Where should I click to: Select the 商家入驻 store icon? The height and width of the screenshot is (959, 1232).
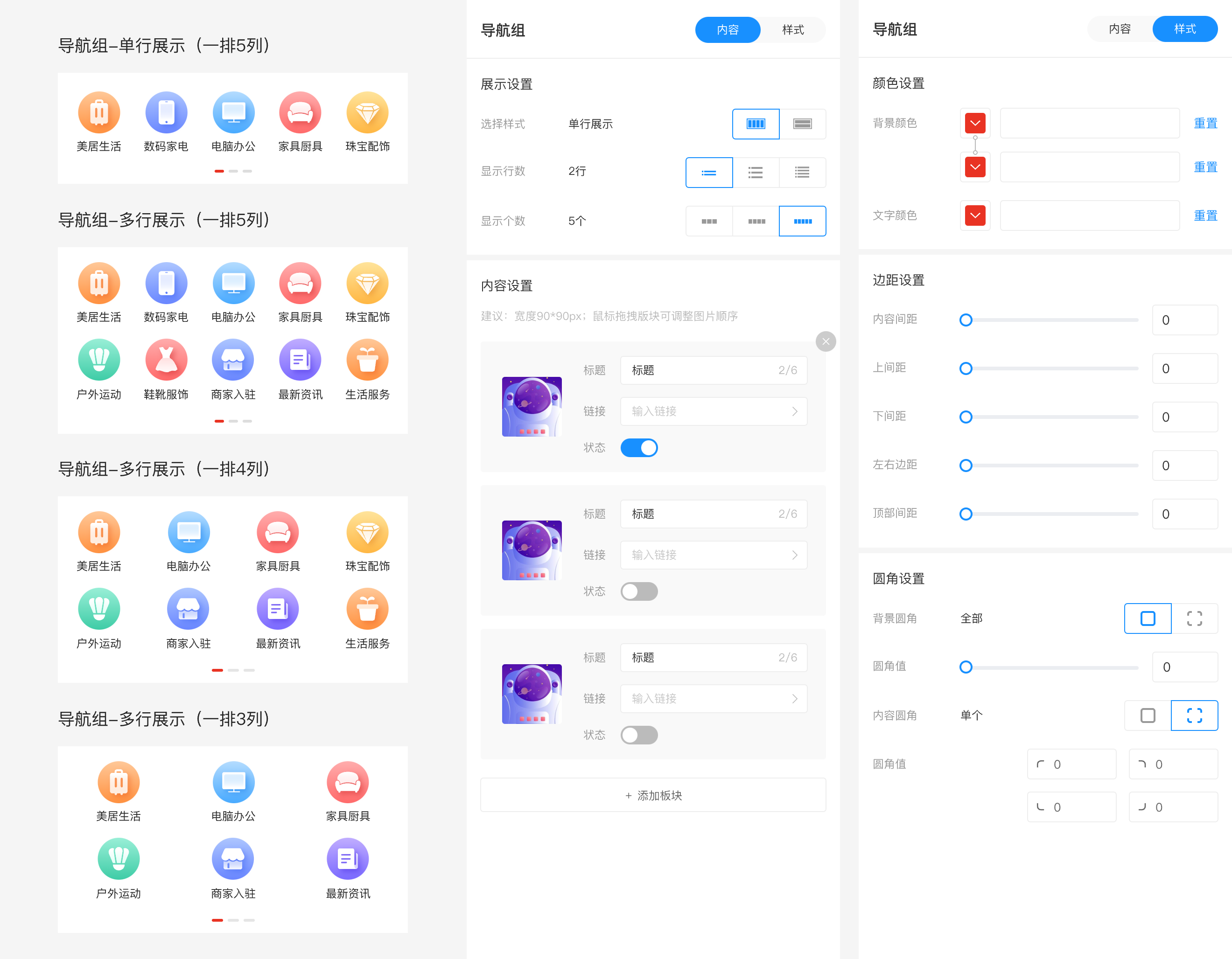233,359
